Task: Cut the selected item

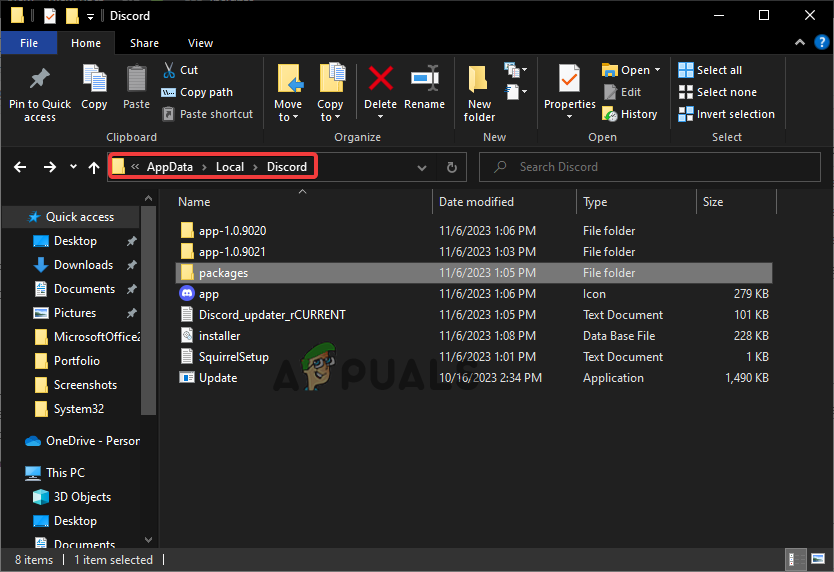Action: (180, 70)
